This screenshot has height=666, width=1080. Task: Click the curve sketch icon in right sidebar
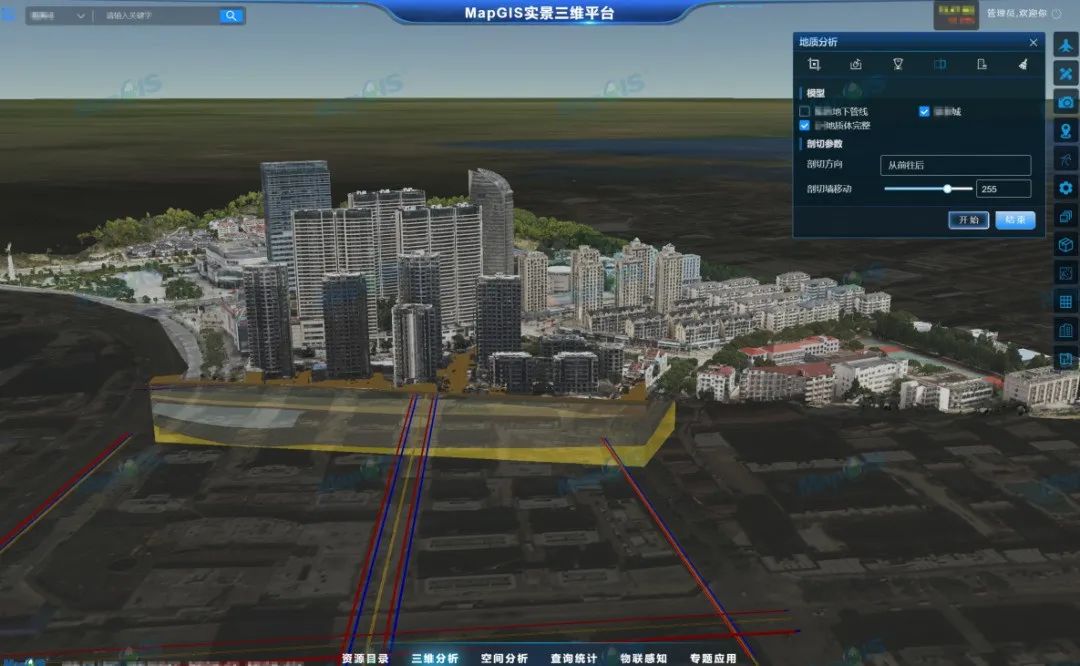tap(1066, 159)
